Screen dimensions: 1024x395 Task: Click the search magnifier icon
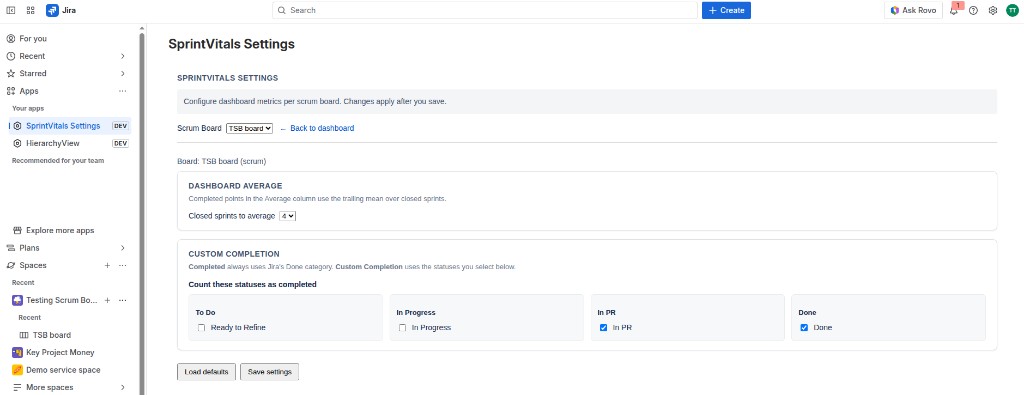(x=281, y=10)
